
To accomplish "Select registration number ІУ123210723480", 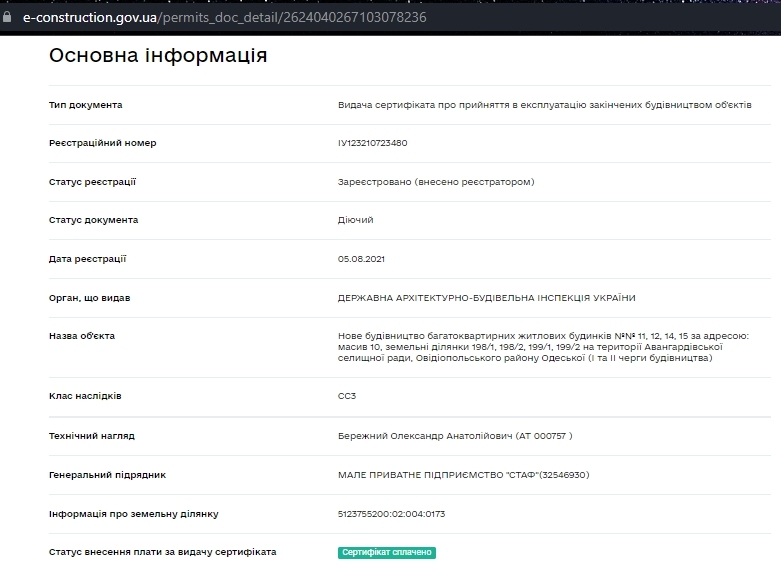I will coord(373,143).
